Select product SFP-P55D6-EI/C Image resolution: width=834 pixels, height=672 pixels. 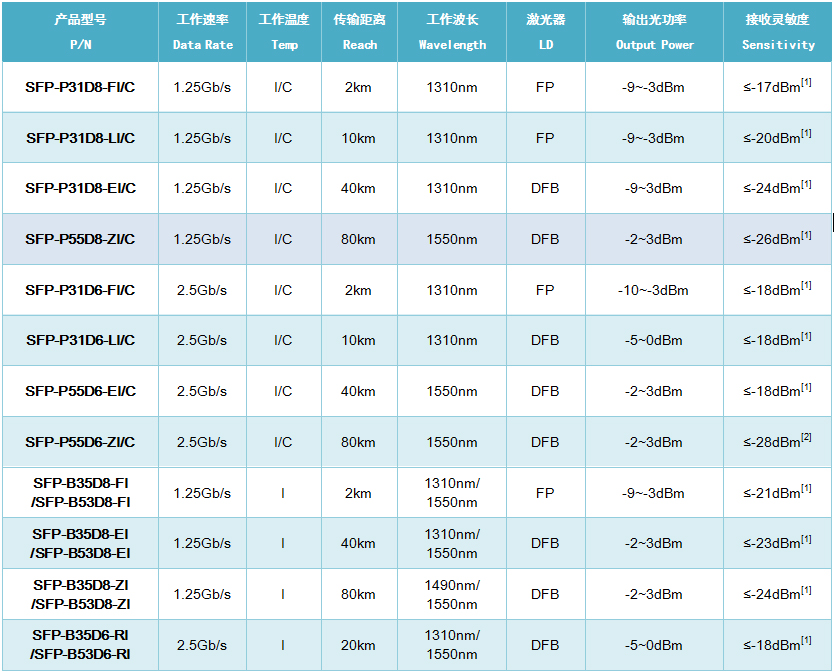[x=80, y=392]
